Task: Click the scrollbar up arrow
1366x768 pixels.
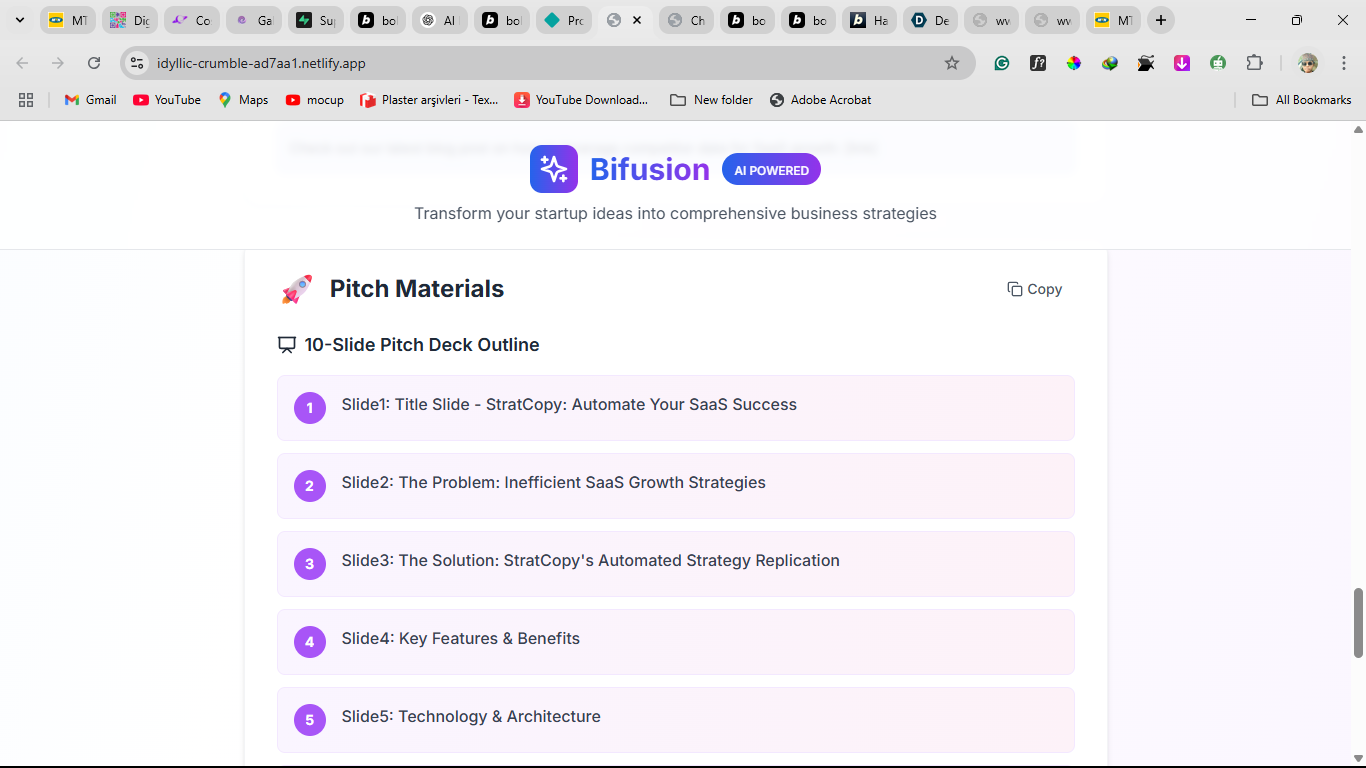Action: click(1358, 130)
